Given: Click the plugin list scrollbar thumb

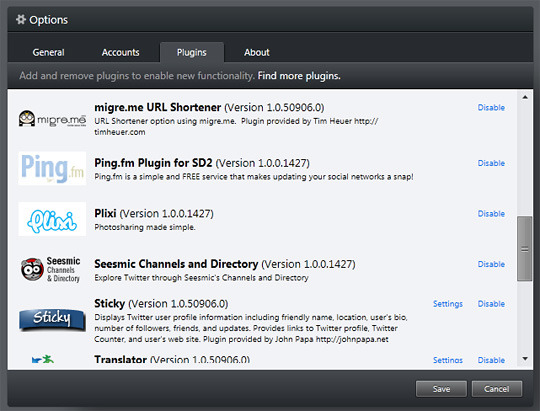Looking at the screenshot, I should (x=525, y=249).
